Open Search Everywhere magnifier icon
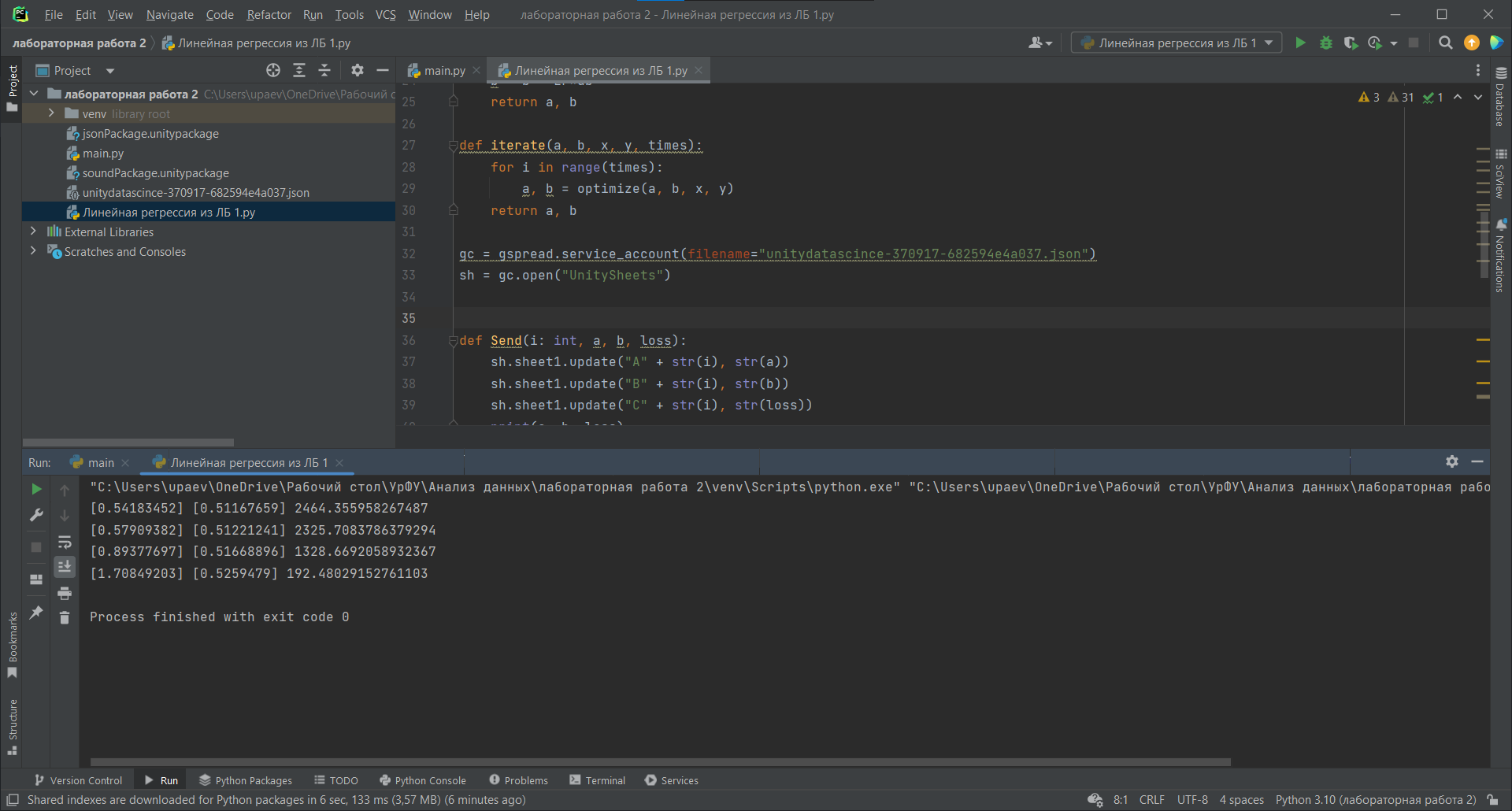Viewport: 1512px width, 811px height. (x=1446, y=43)
